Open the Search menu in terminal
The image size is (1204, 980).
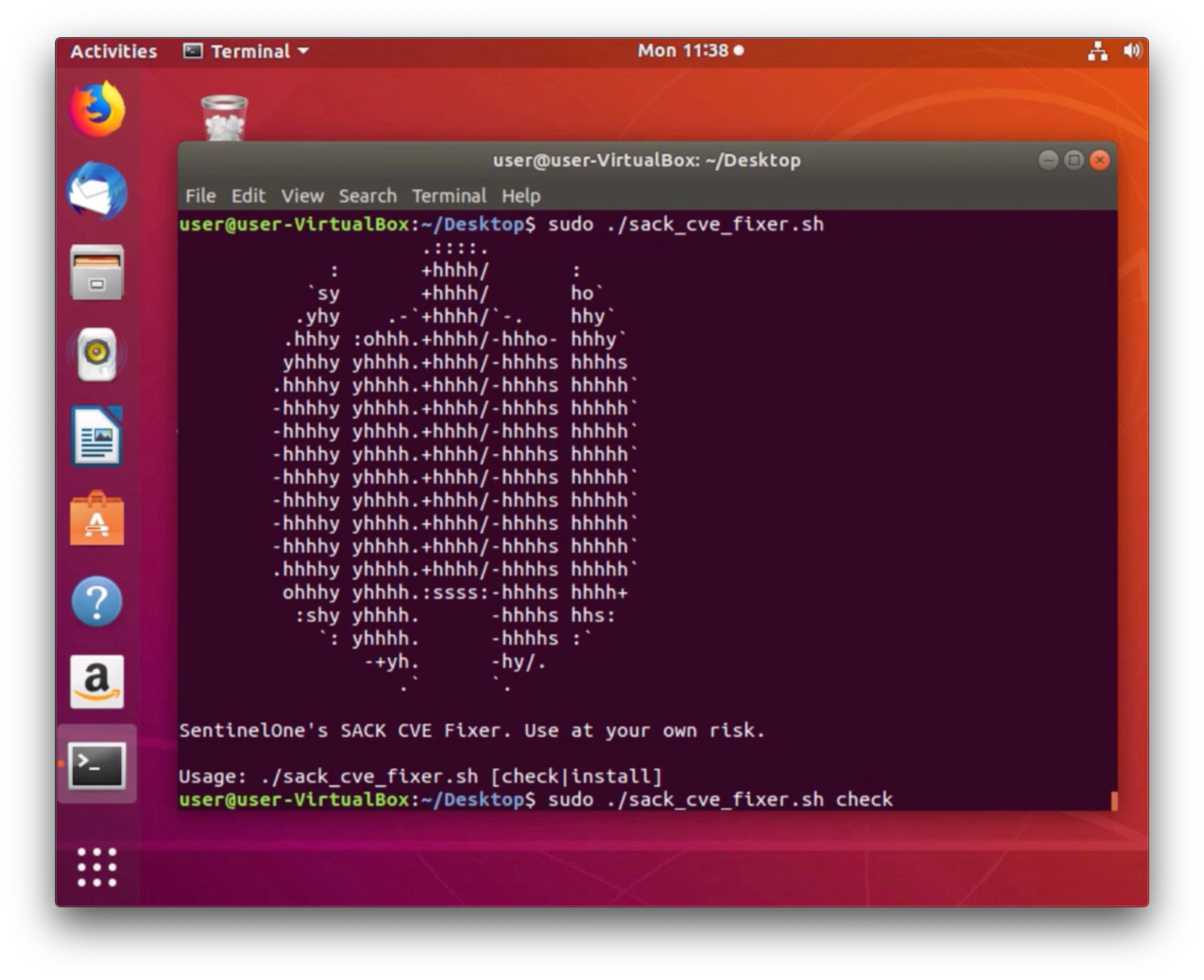point(368,196)
